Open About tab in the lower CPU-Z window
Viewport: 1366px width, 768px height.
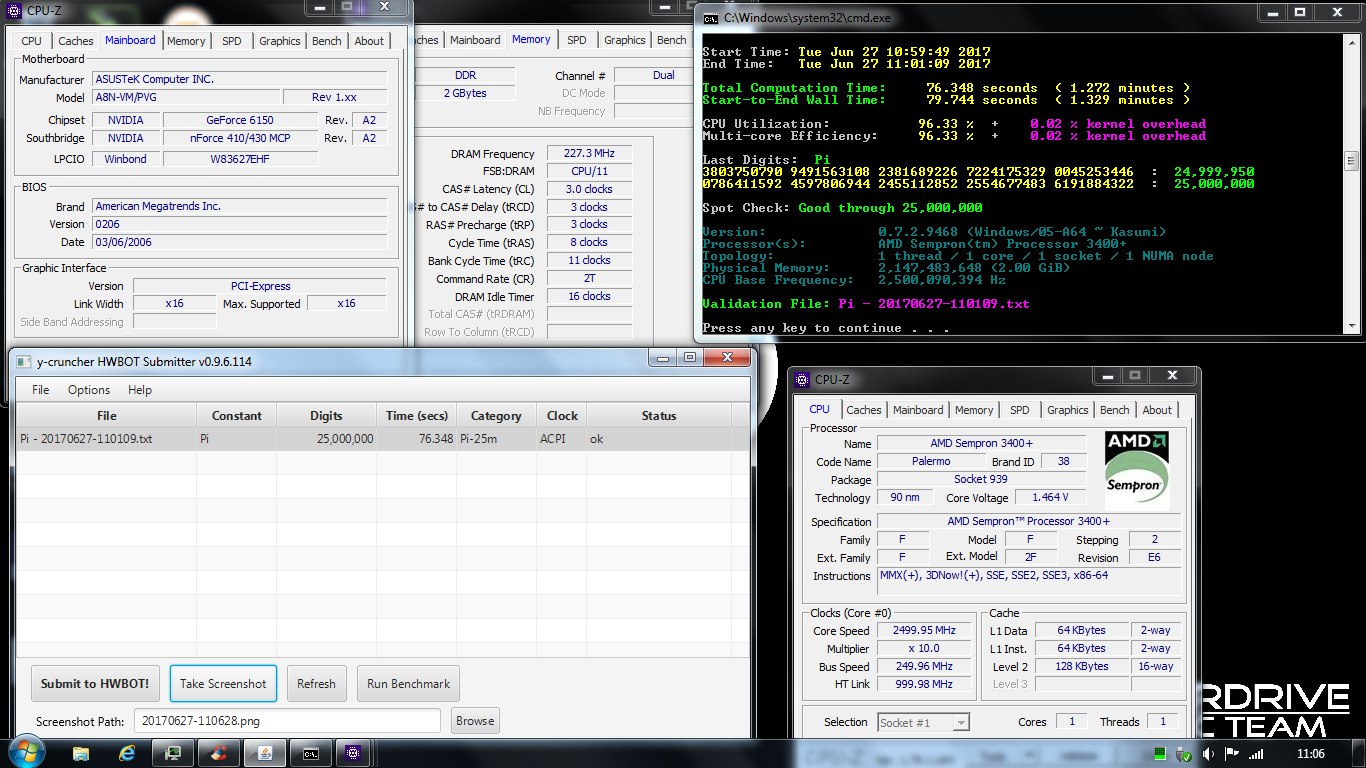1157,410
